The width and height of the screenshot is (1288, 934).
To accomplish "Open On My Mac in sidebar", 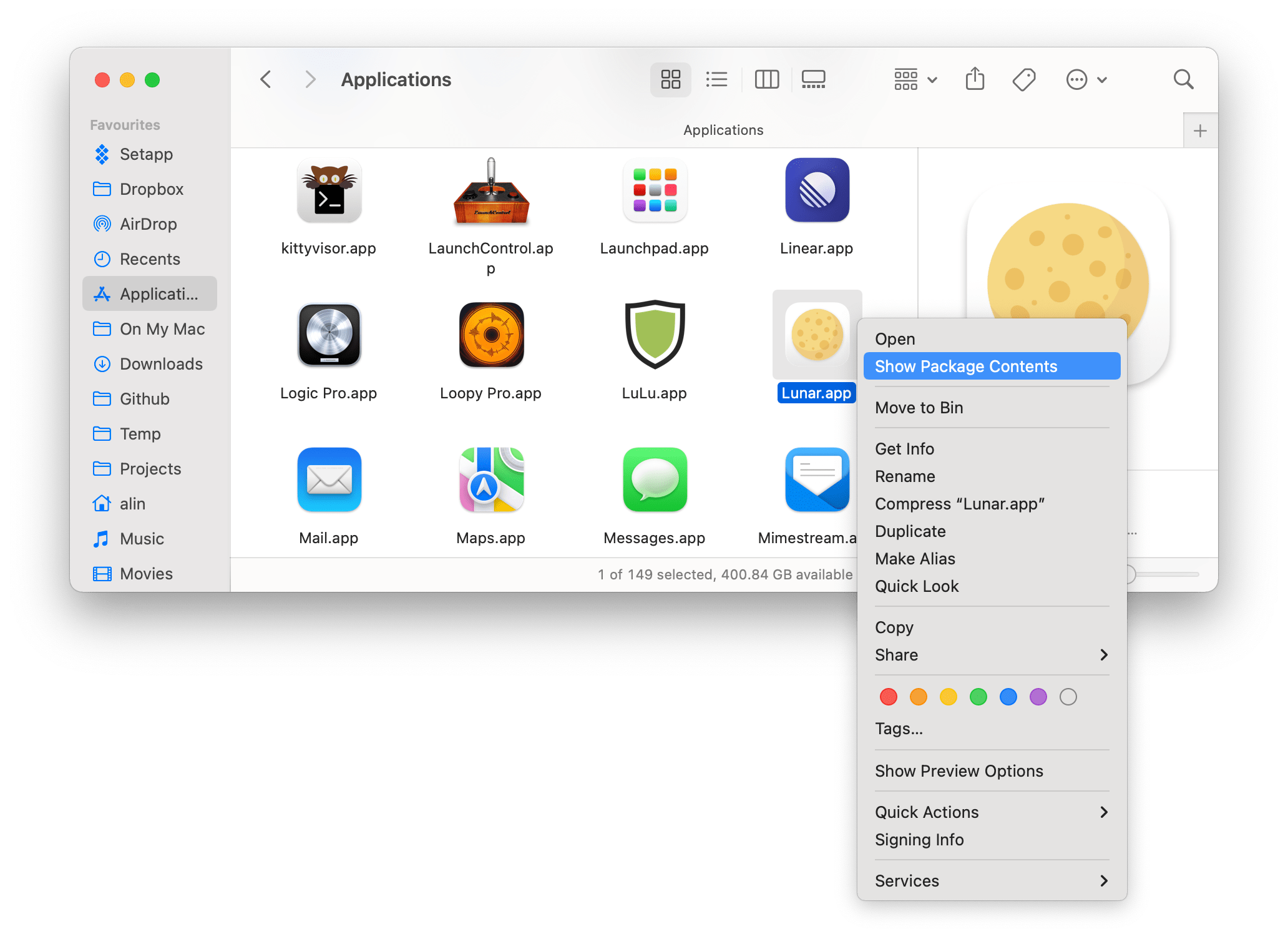I will 150,329.
